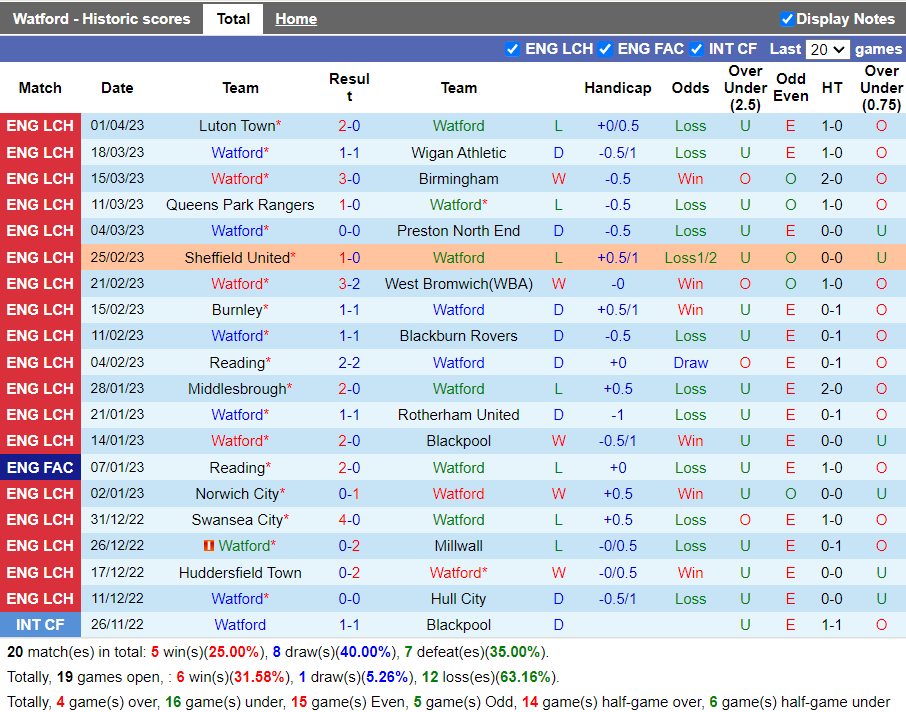Open the Luton Town team link
Viewport: 906px width, 712px height.
click(236, 126)
